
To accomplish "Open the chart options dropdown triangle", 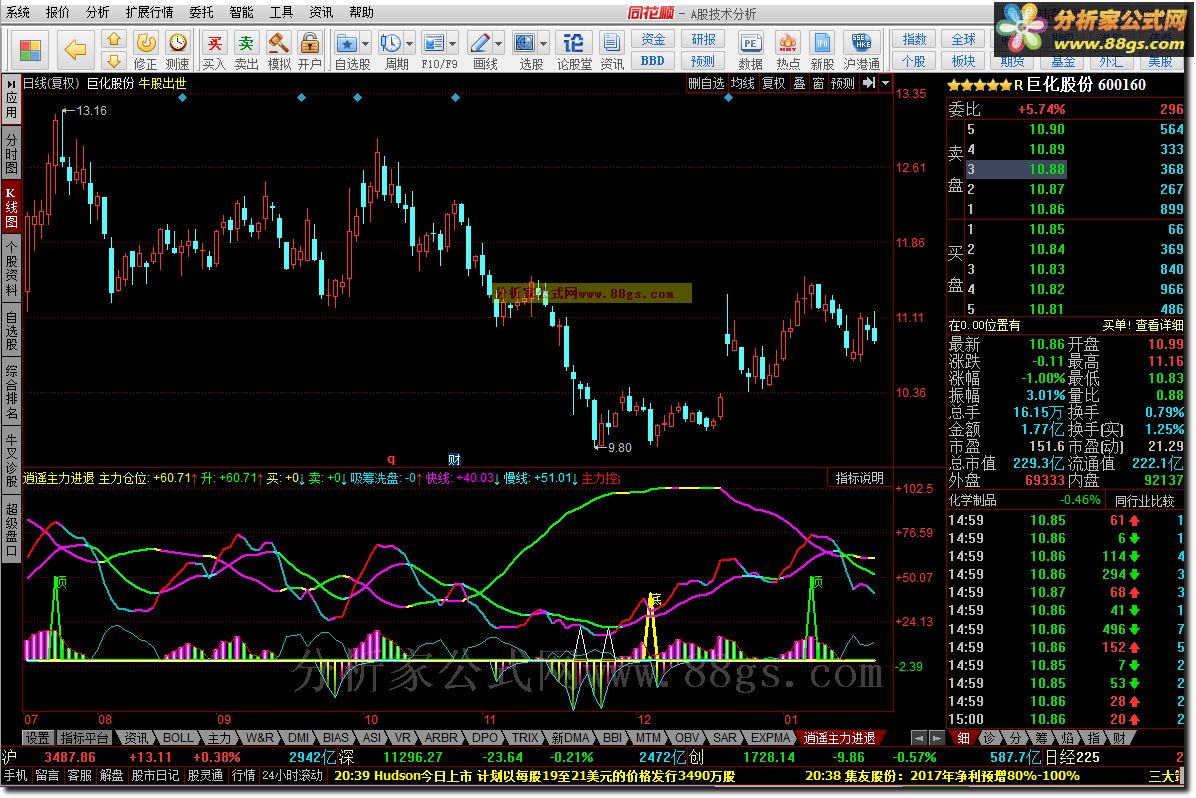I will (885, 83).
